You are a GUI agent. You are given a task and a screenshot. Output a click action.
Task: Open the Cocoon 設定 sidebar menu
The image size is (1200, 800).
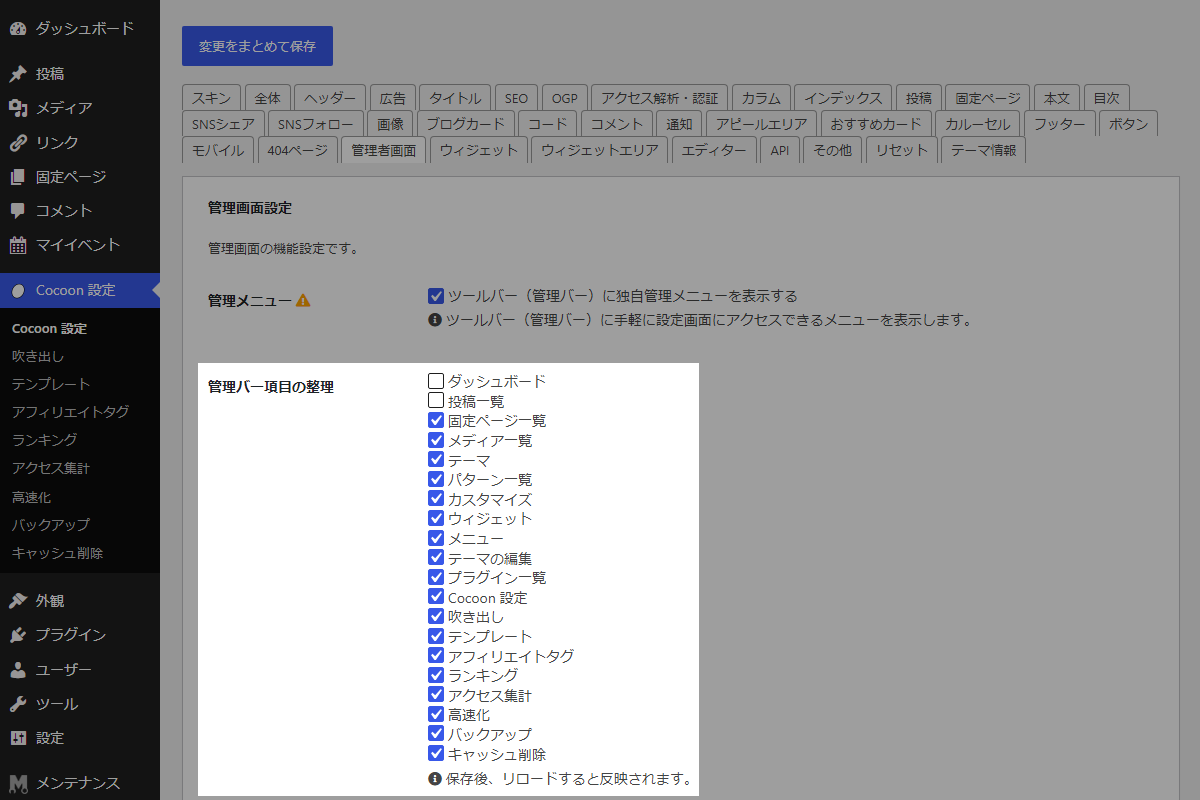(75, 290)
